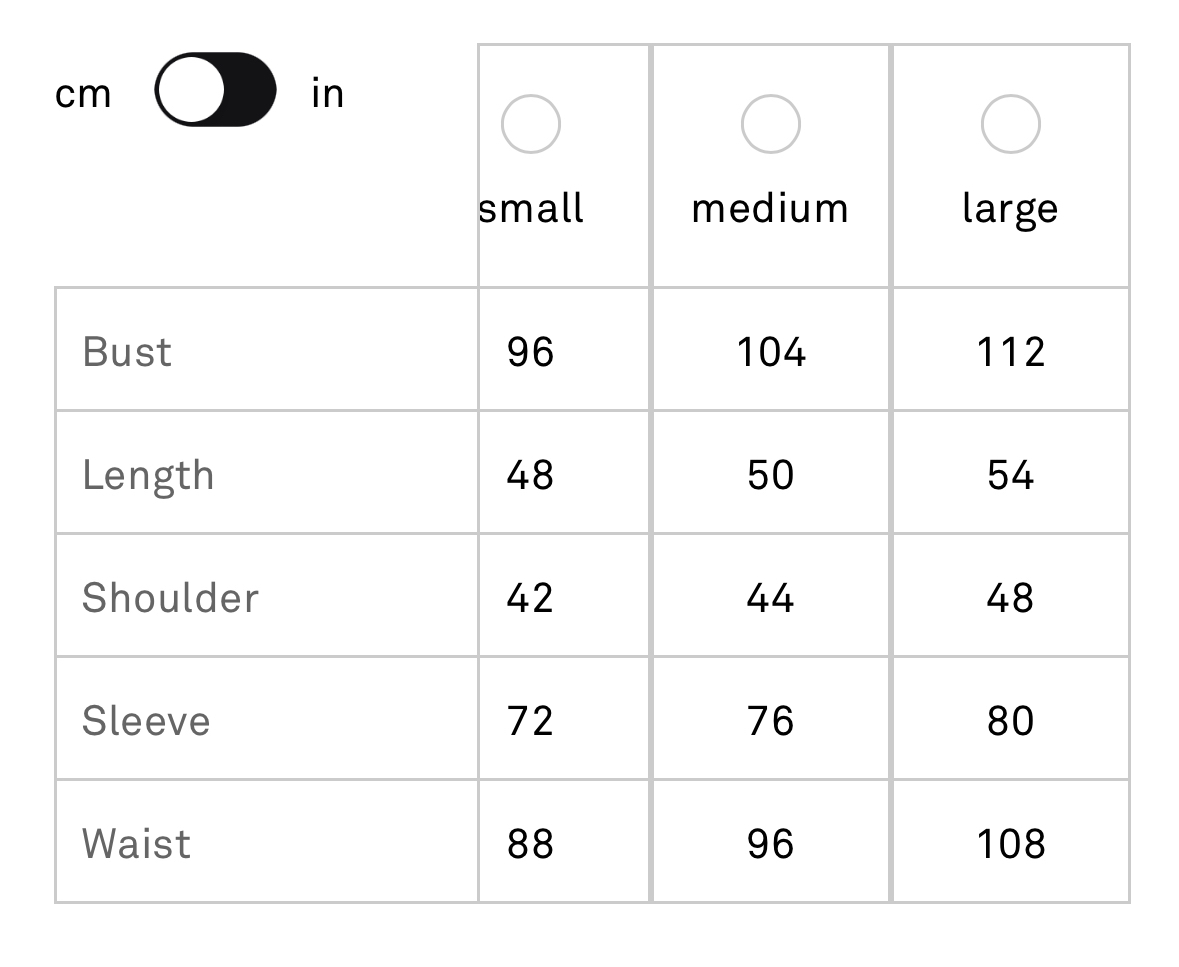Select the Length row label

point(148,476)
